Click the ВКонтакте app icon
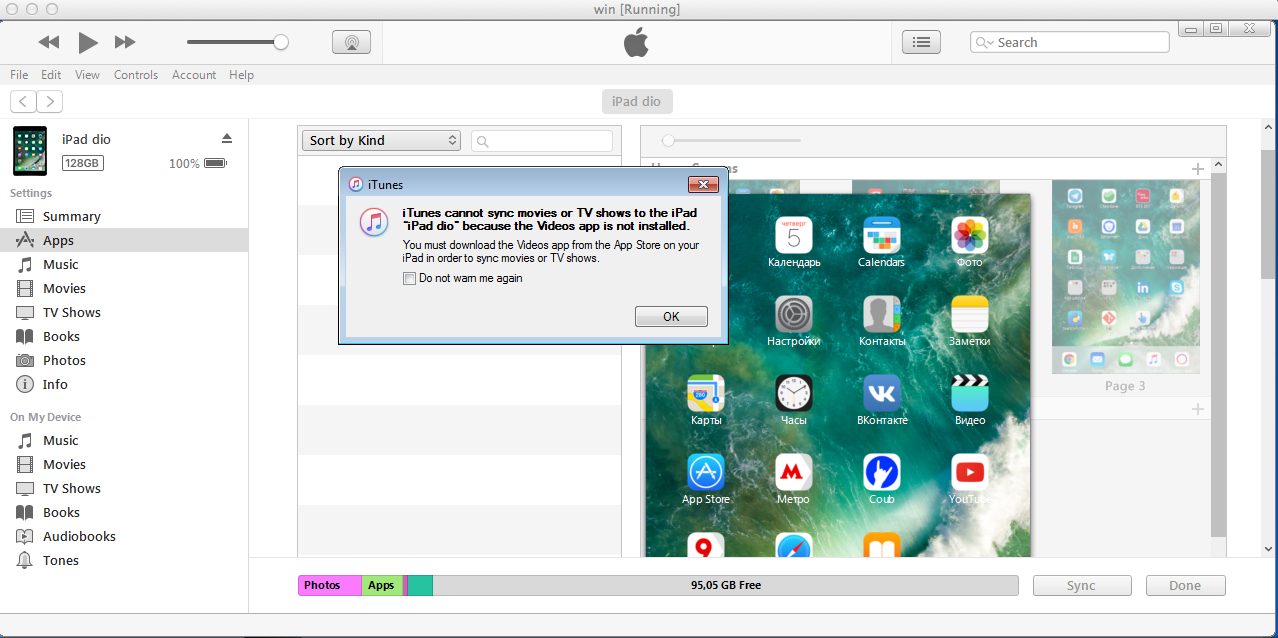This screenshot has height=638, width=1278. coord(881,393)
